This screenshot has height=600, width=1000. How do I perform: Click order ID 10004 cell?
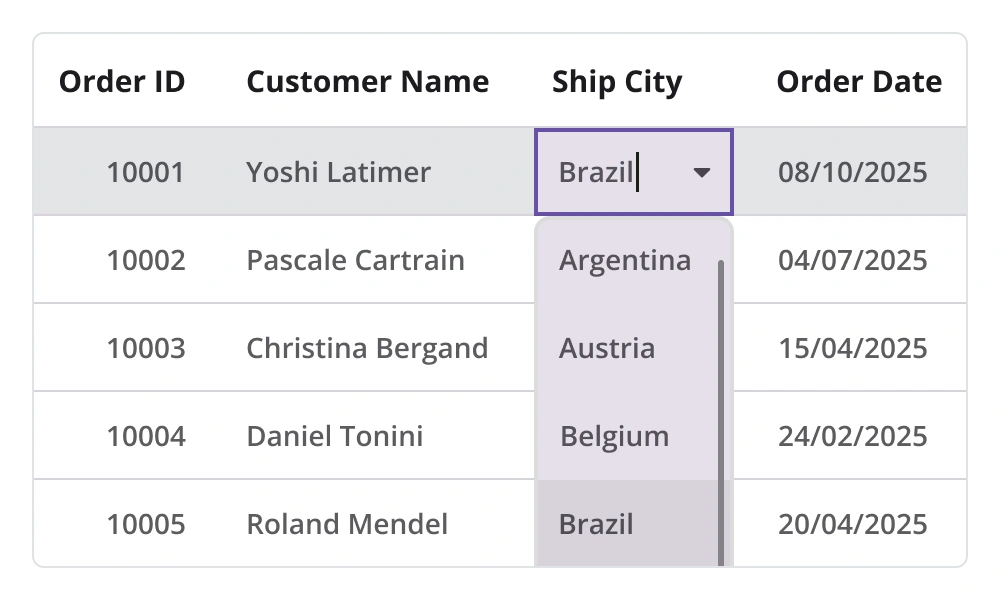coord(146,436)
